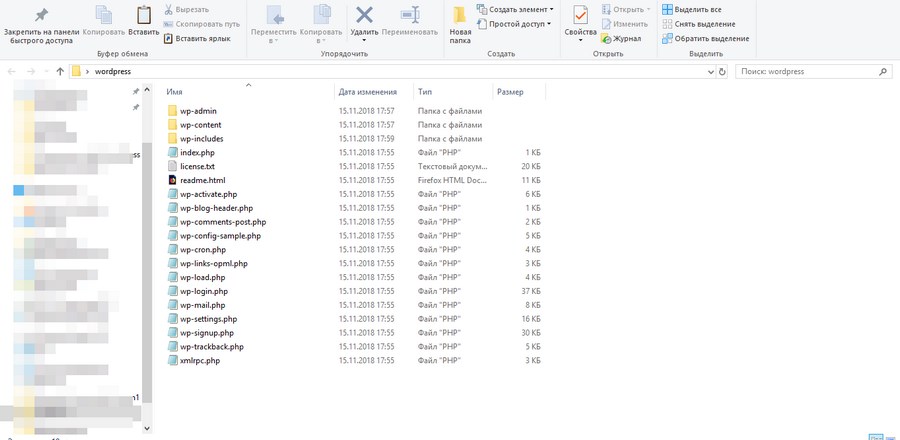Viewport: 900px width, 440px height.
Task: Select the wp-content folder
Action: (x=201, y=125)
